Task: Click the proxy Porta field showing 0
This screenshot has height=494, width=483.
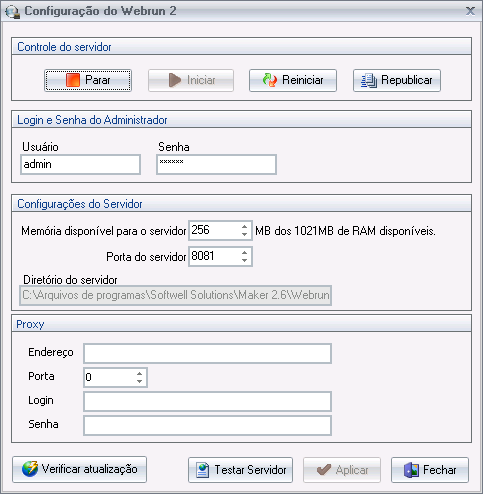Action: tap(109, 377)
